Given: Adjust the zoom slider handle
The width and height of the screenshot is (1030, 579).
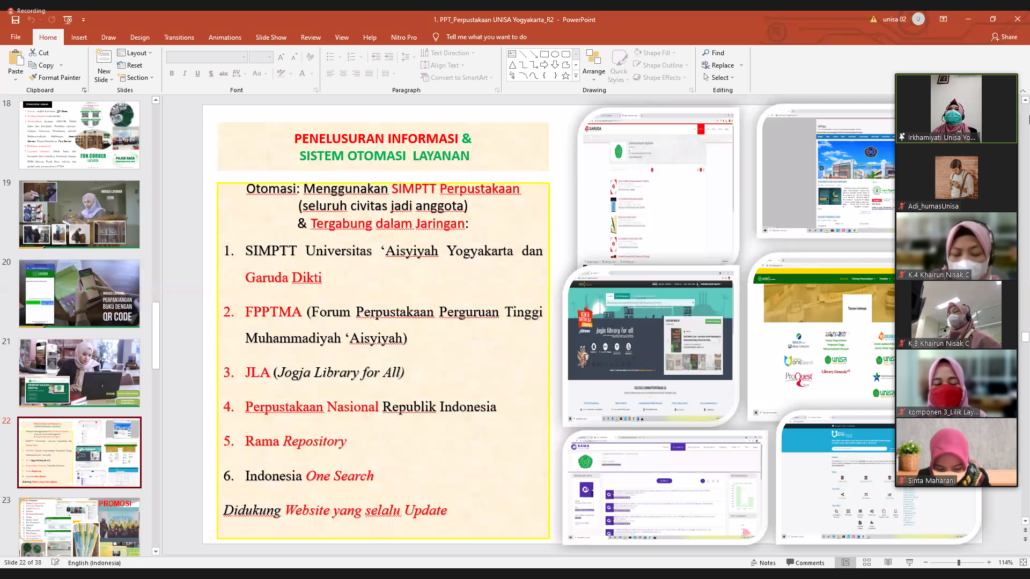Looking at the screenshot, I should (x=958, y=563).
